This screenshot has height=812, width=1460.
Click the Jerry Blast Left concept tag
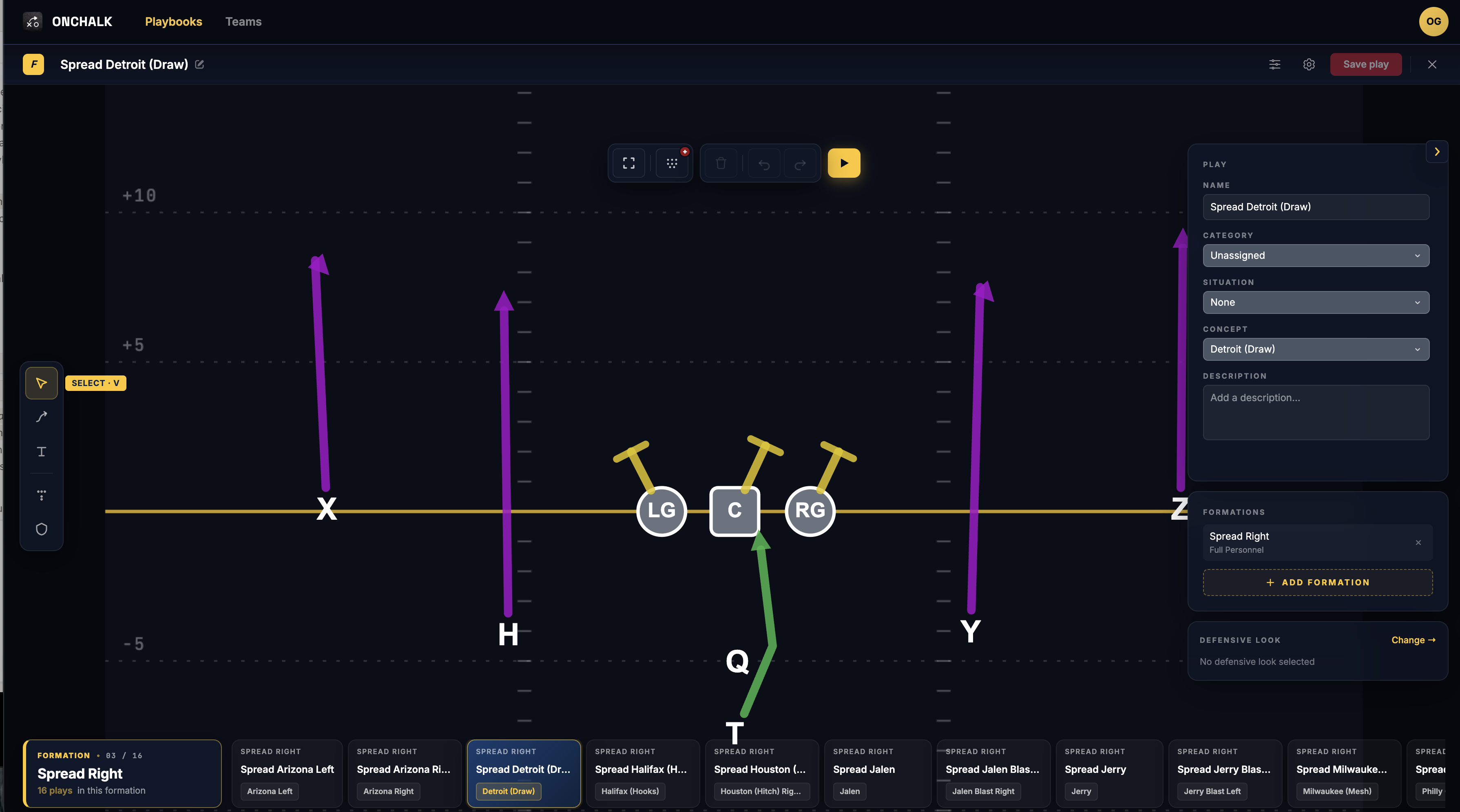1212,791
